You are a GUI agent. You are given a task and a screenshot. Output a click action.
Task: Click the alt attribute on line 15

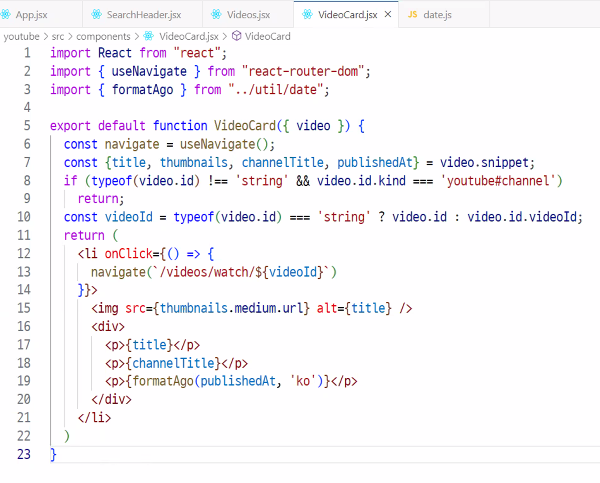click(x=327, y=308)
